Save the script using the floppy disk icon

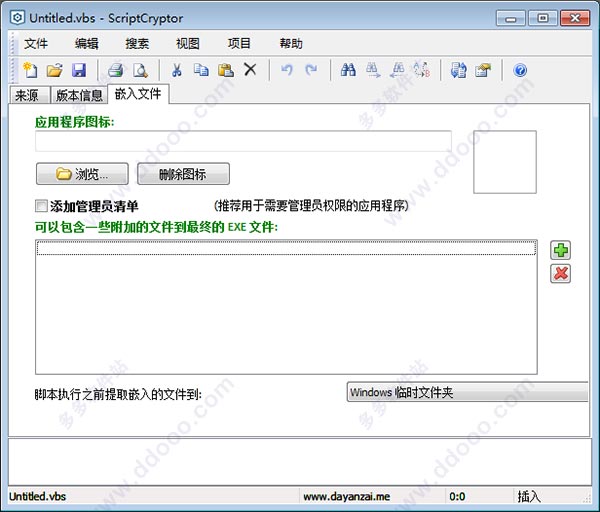tap(79, 70)
